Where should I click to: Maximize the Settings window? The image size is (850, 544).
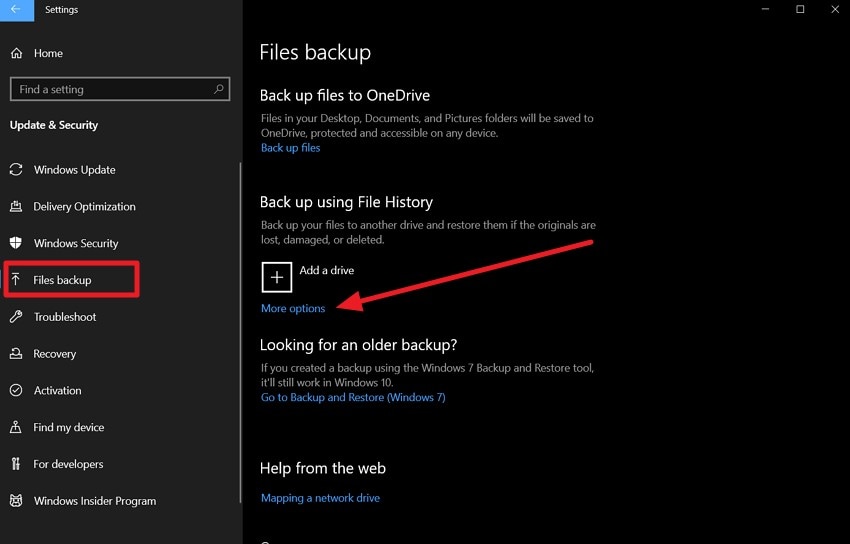pyautogui.click(x=800, y=10)
